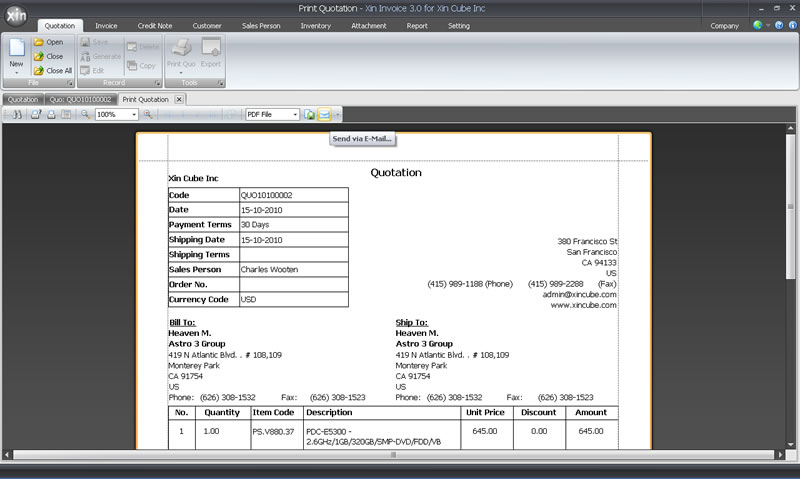800x479 pixels.
Task: Click the Charles Wooten sales person cell
Action: pyautogui.click(x=294, y=269)
